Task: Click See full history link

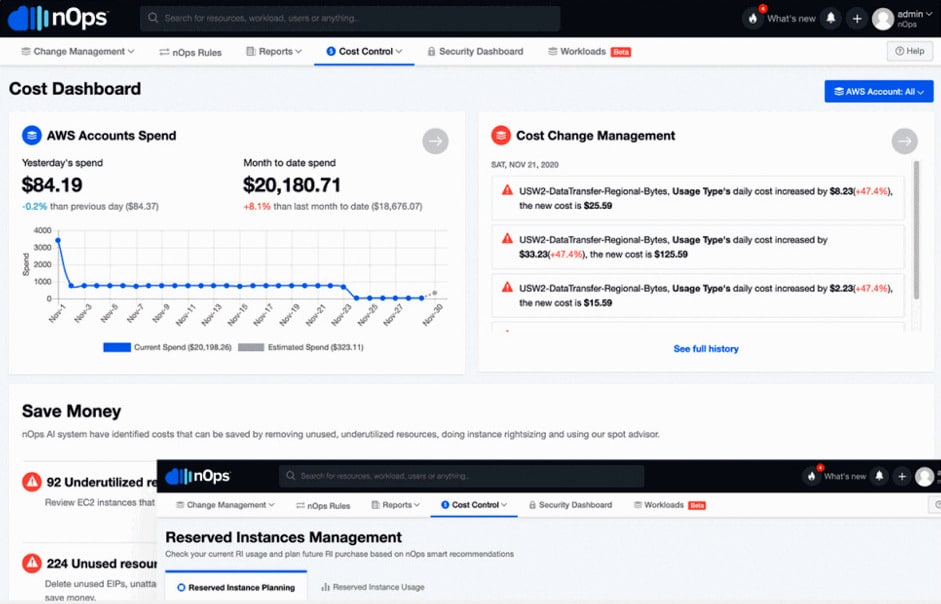Action: coord(706,349)
